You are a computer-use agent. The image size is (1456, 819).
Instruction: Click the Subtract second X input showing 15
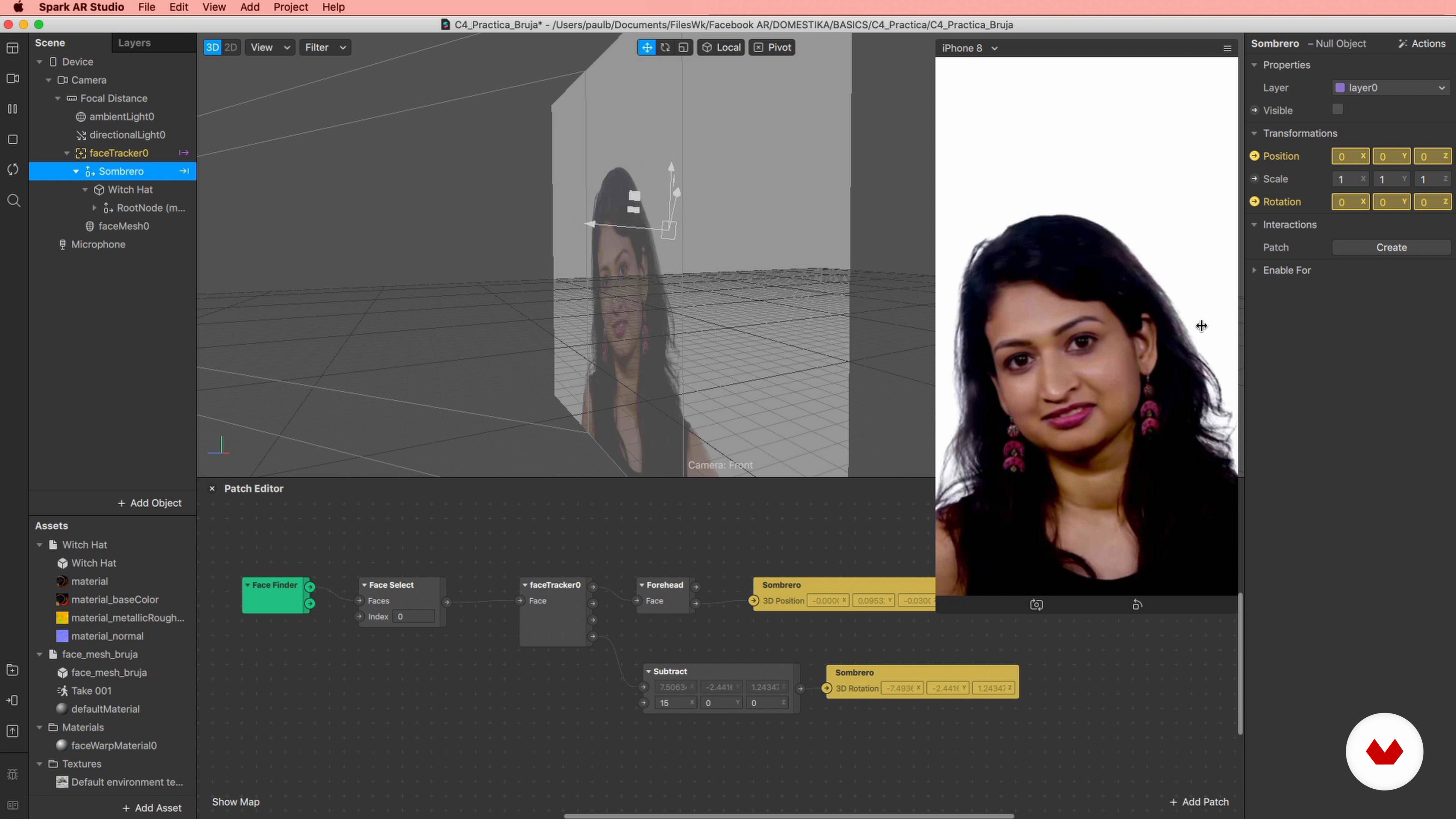[675, 703]
